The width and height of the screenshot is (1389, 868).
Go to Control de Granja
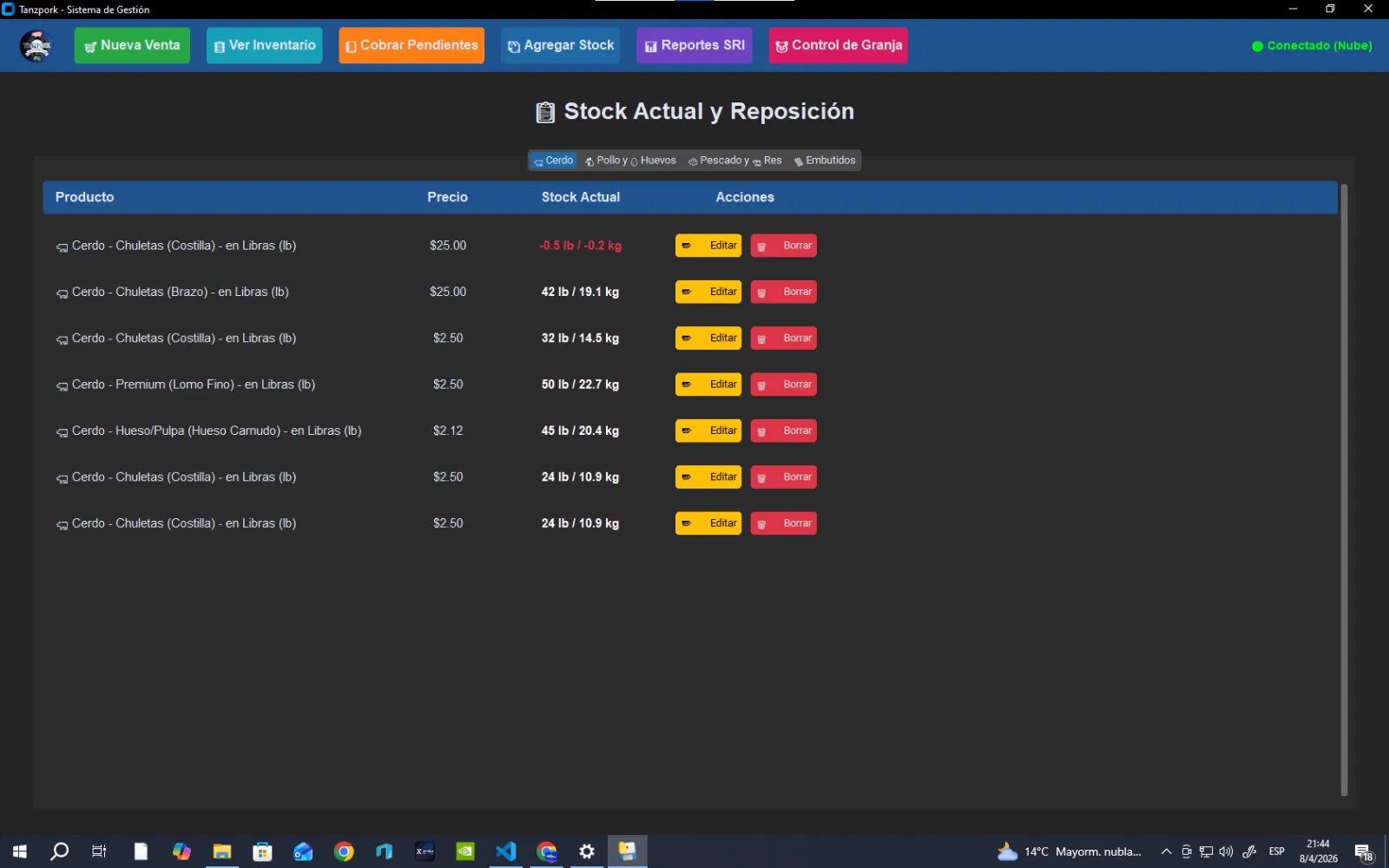point(838,45)
